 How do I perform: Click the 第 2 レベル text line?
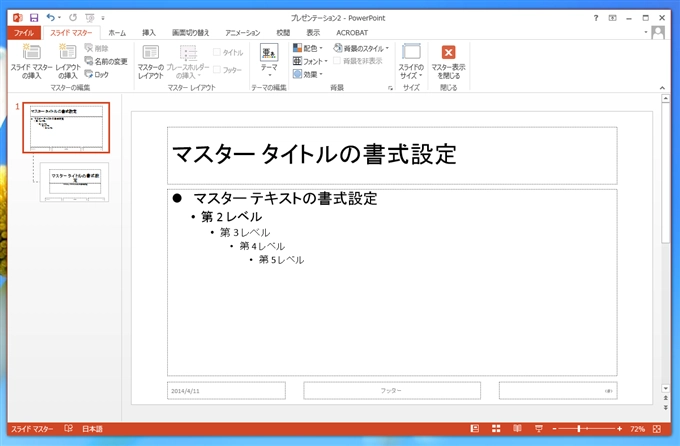[231, 216]
